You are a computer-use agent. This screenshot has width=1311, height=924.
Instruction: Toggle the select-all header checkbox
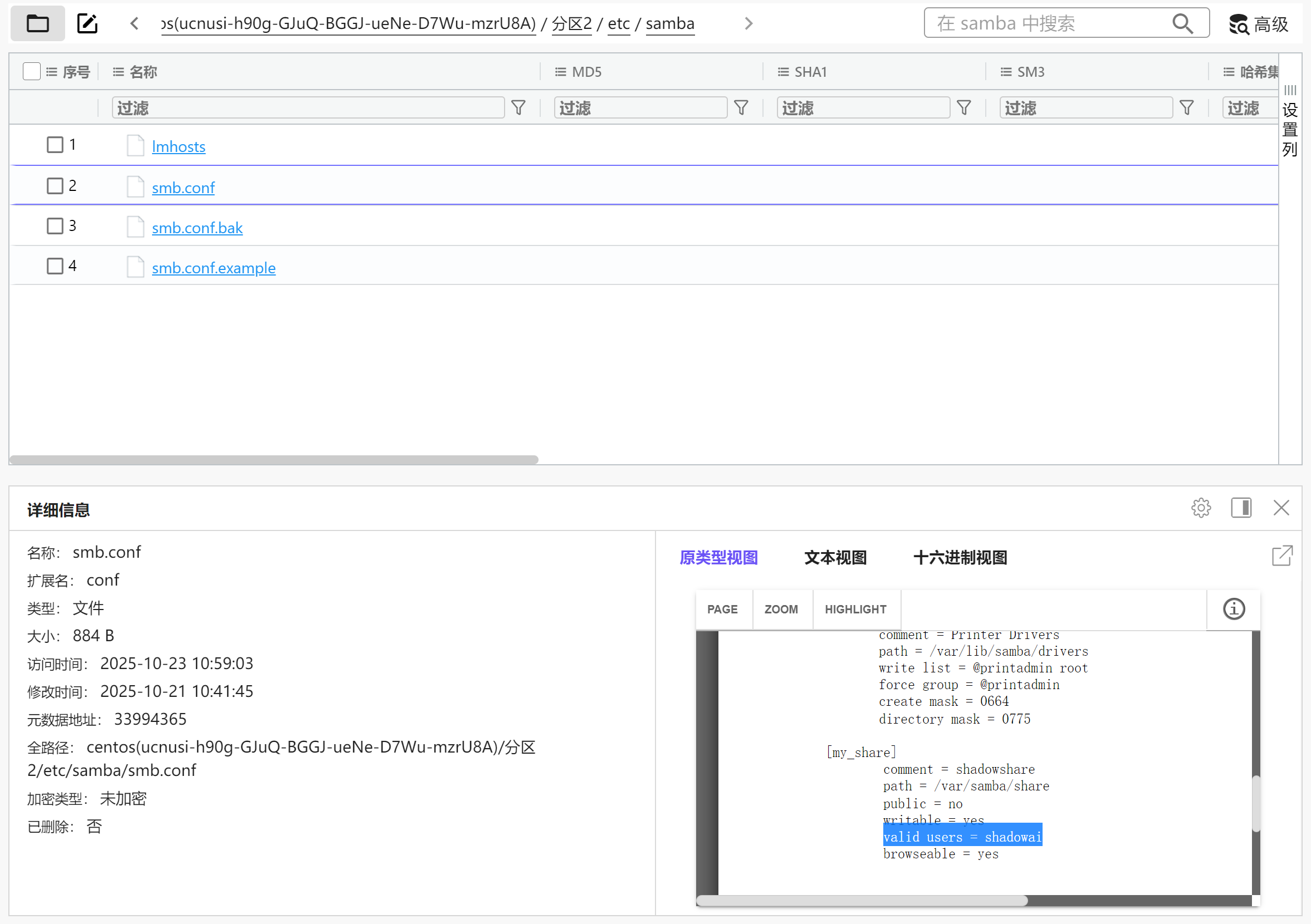[31, 72]
